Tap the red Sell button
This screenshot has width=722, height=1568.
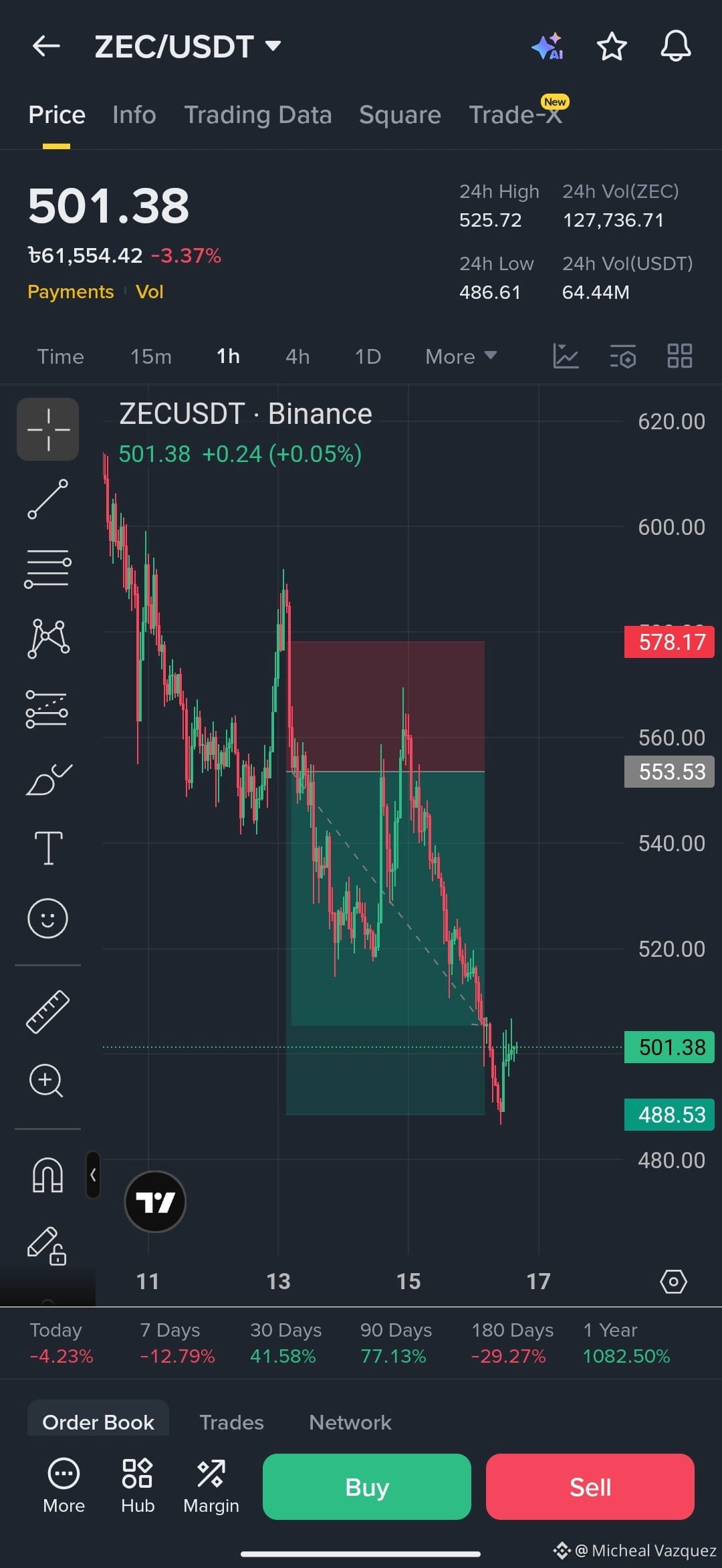coord(590,1486)
